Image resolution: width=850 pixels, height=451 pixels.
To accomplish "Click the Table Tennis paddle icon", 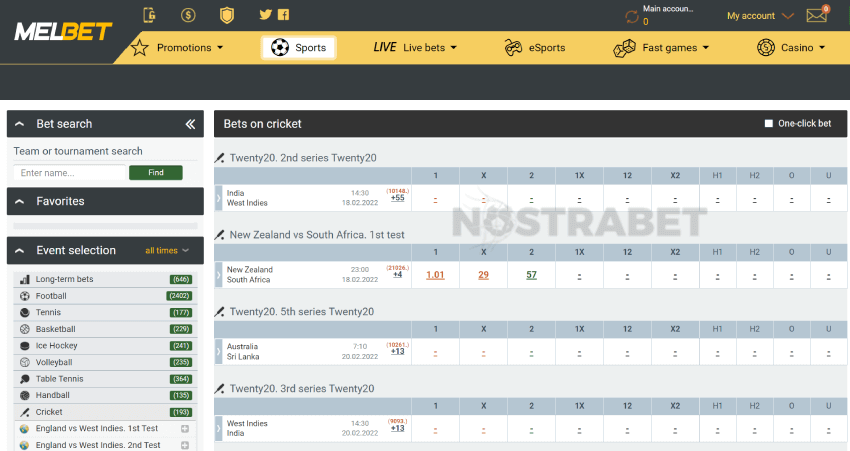I will pyautogui.click(x=24, y=379).
